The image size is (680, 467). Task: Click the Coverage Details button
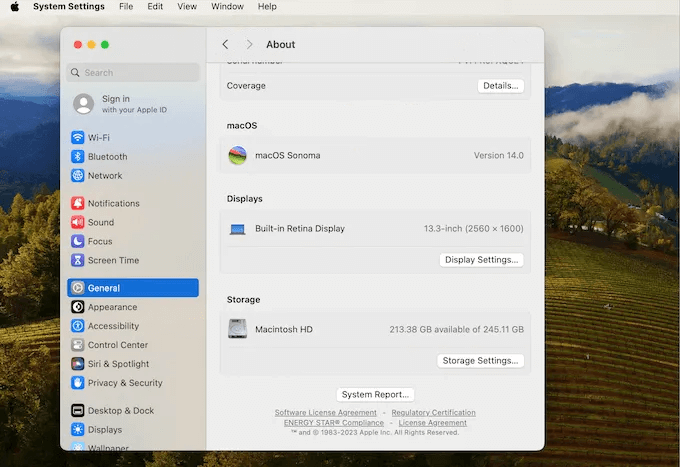coord(500,86)
